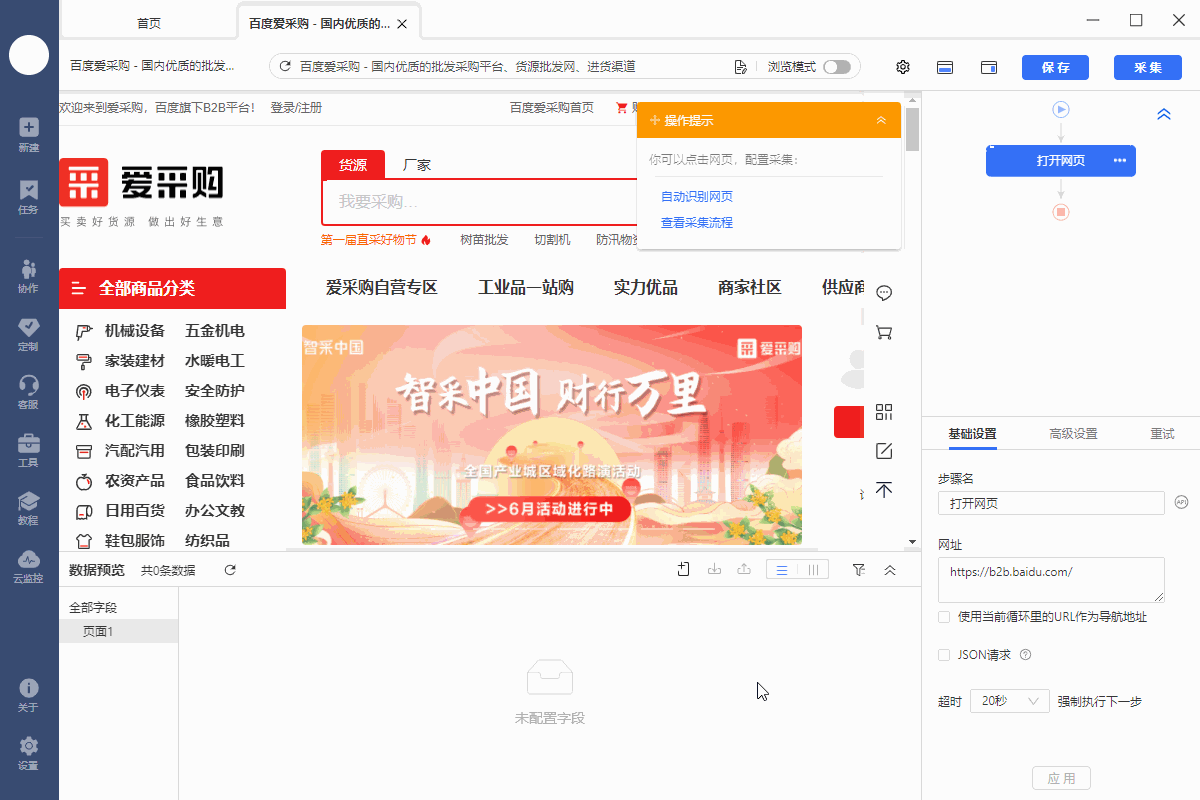Expand 全部商品分类 category menu
Image resolution: width=1200 pixels, height=800 pixels.
[x=173, y=288]
